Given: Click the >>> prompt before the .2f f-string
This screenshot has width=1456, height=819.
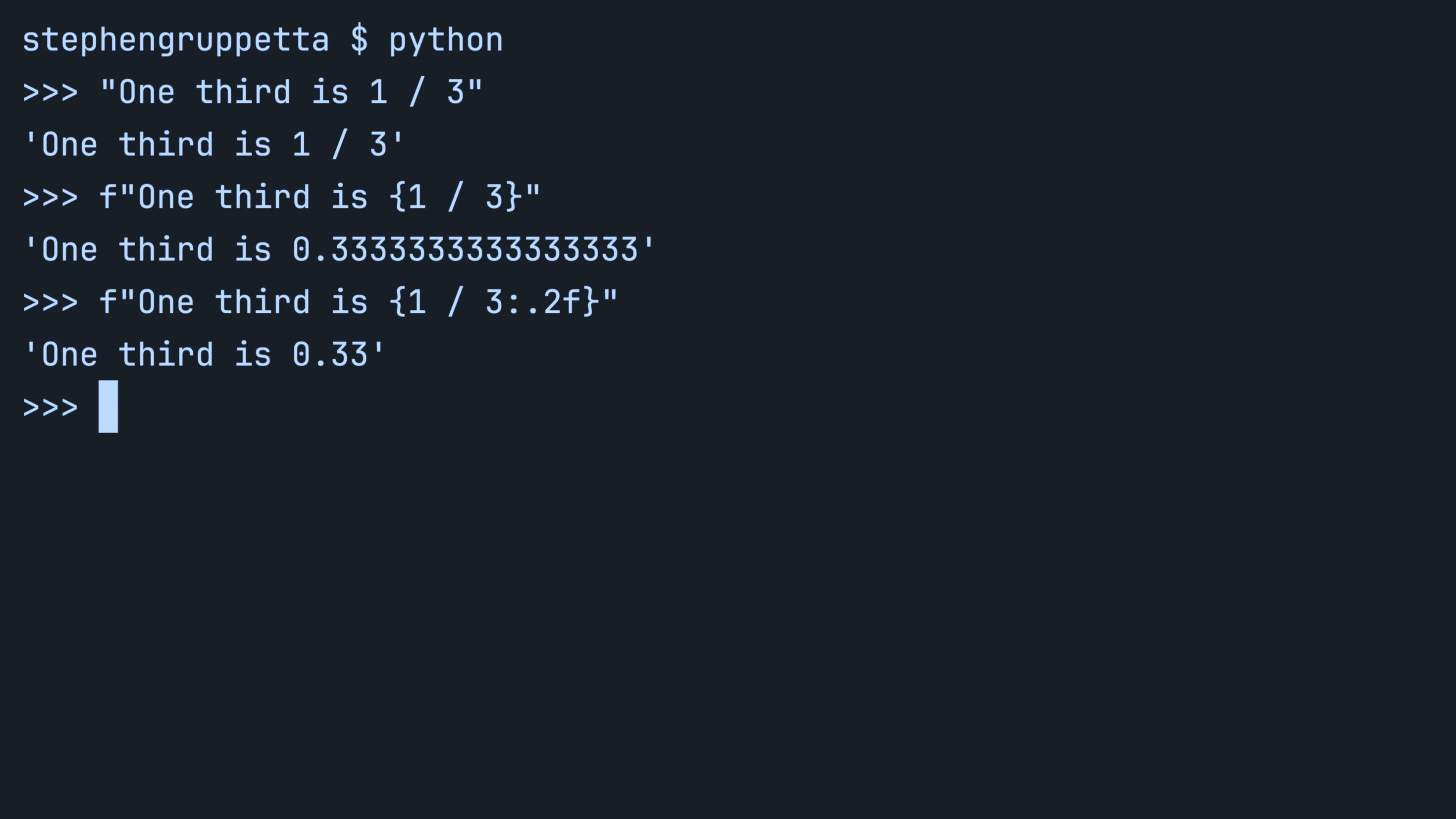Looking at the screenshot, I should tap(50, 302).
